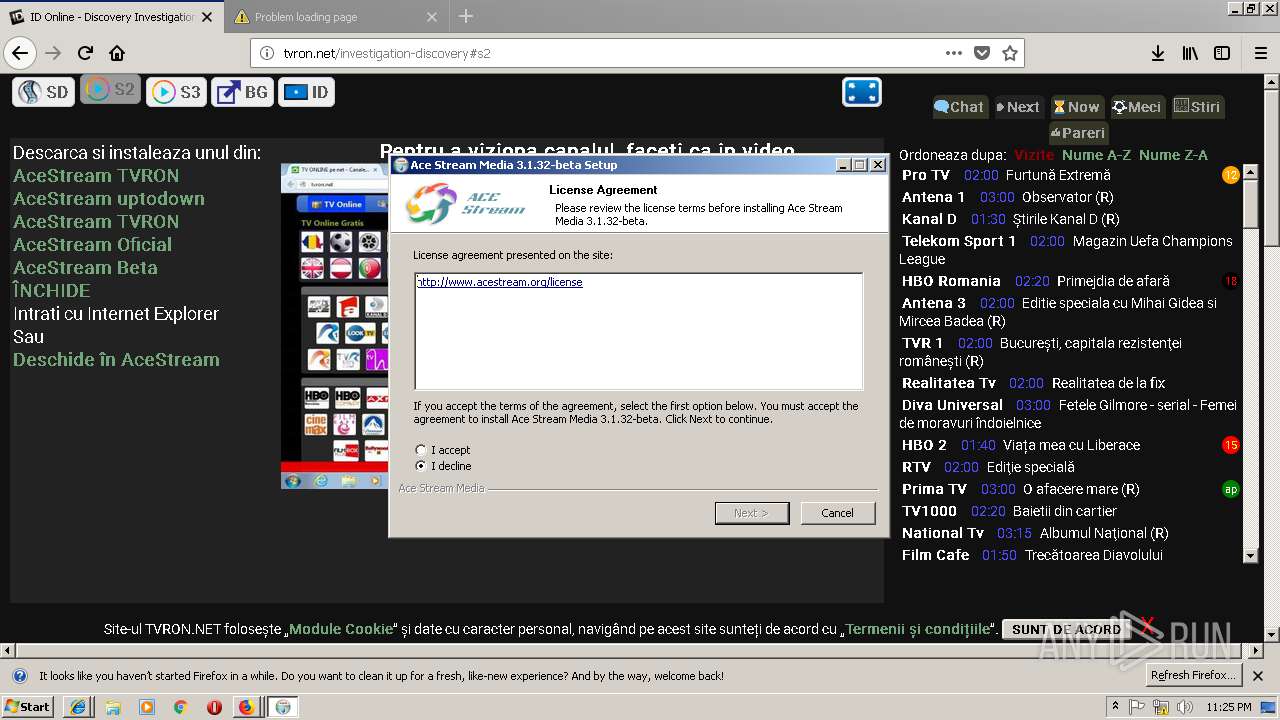Open AceStream Oficial download link
The image size is (1280, 720).
pos(92,245)
